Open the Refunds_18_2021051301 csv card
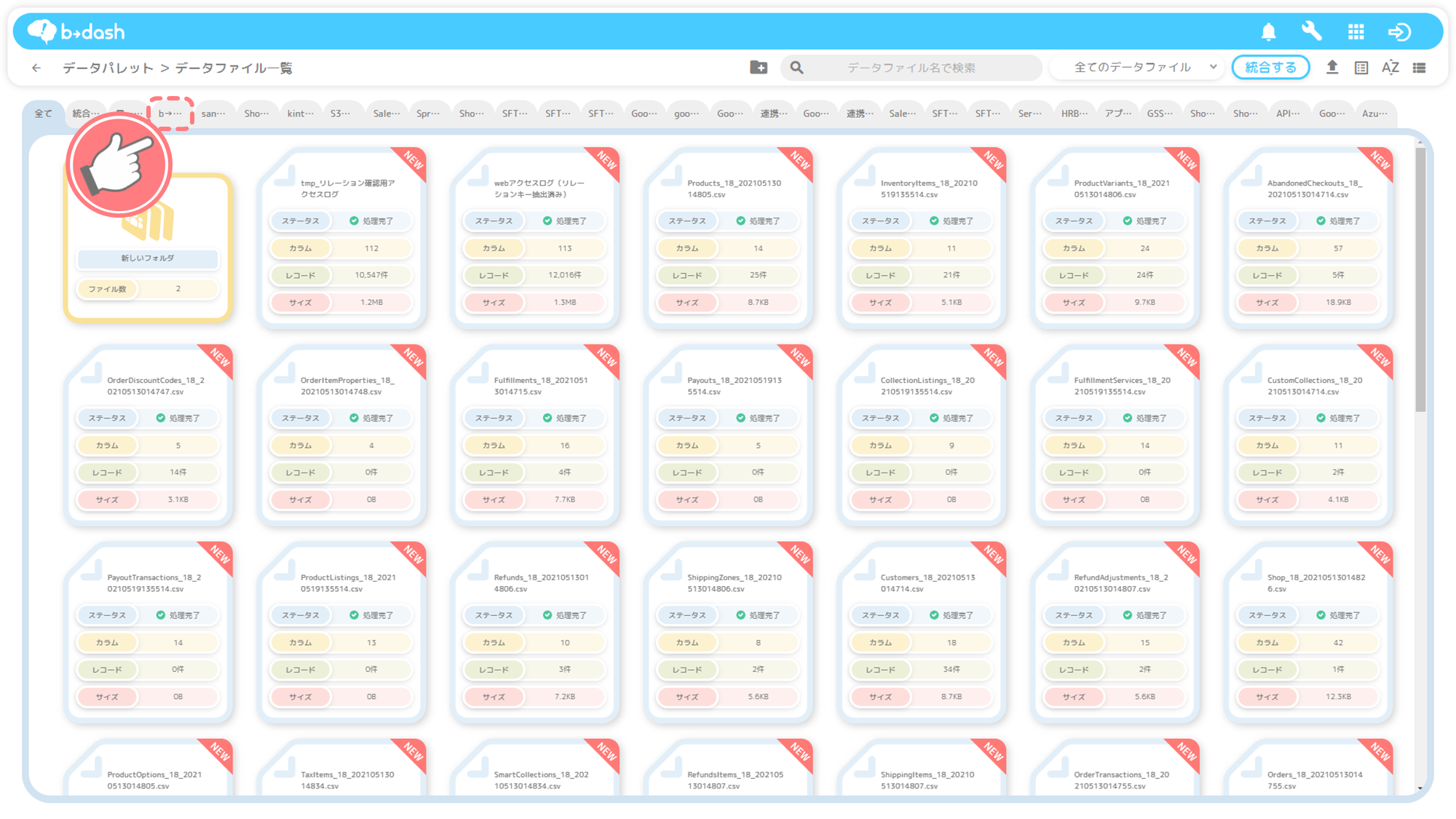This screenshot has width=1456, height=819. click(535, 633)
